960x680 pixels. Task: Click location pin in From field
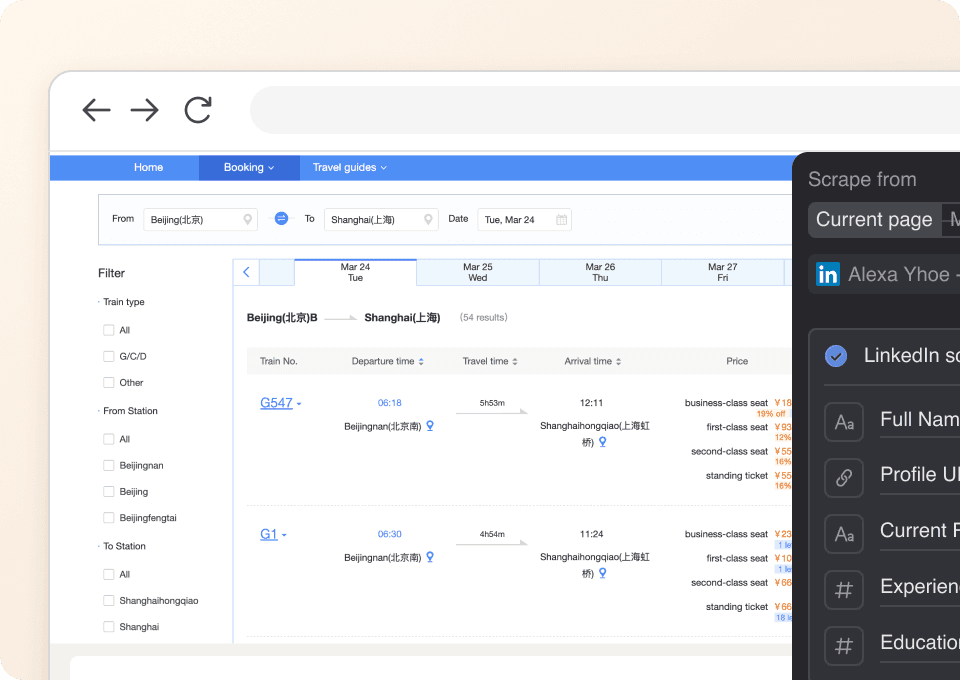[247, 220]
